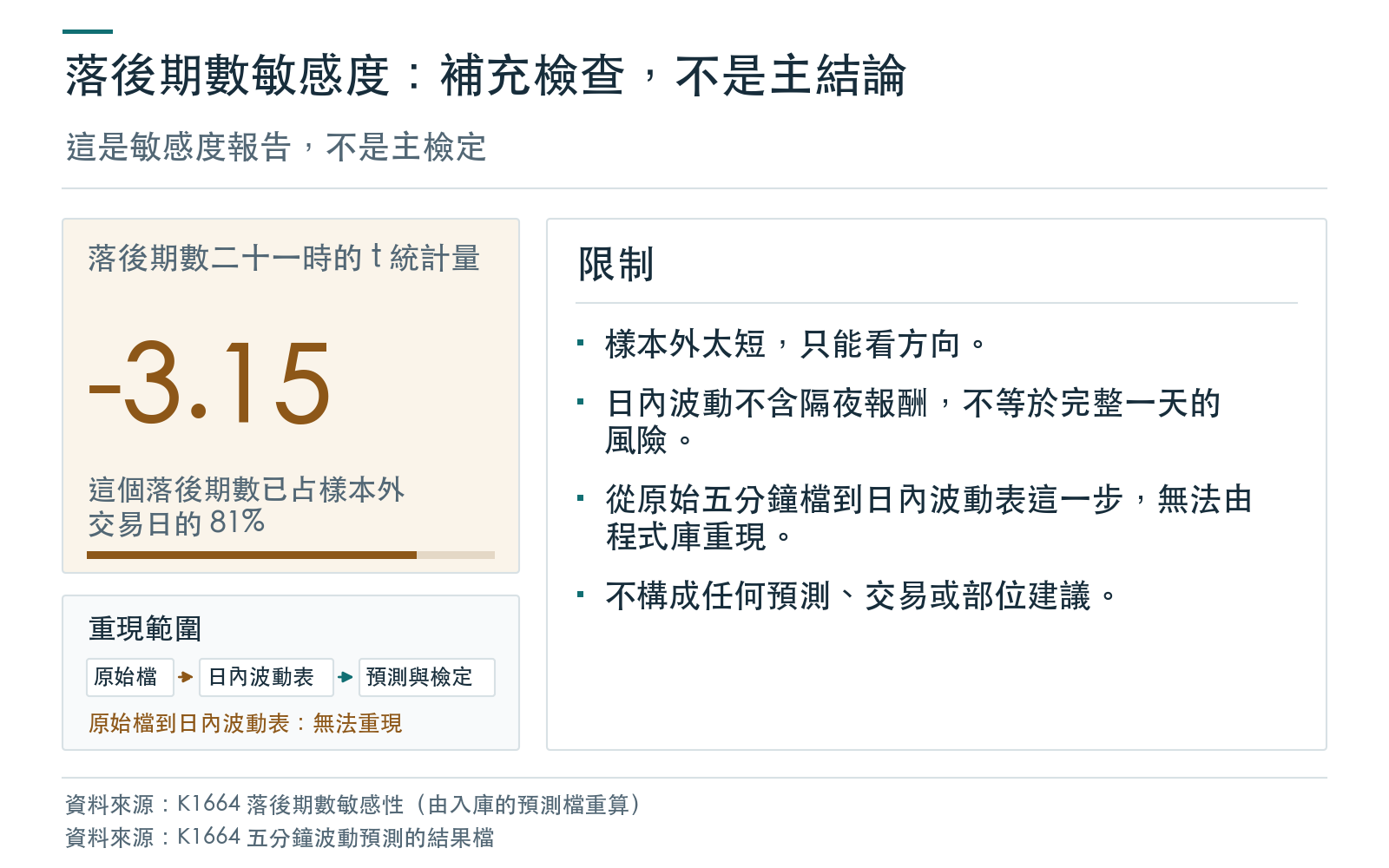1389x868 pixels.
Task: Select the 原始檔 step box
Action: (130, 677)
